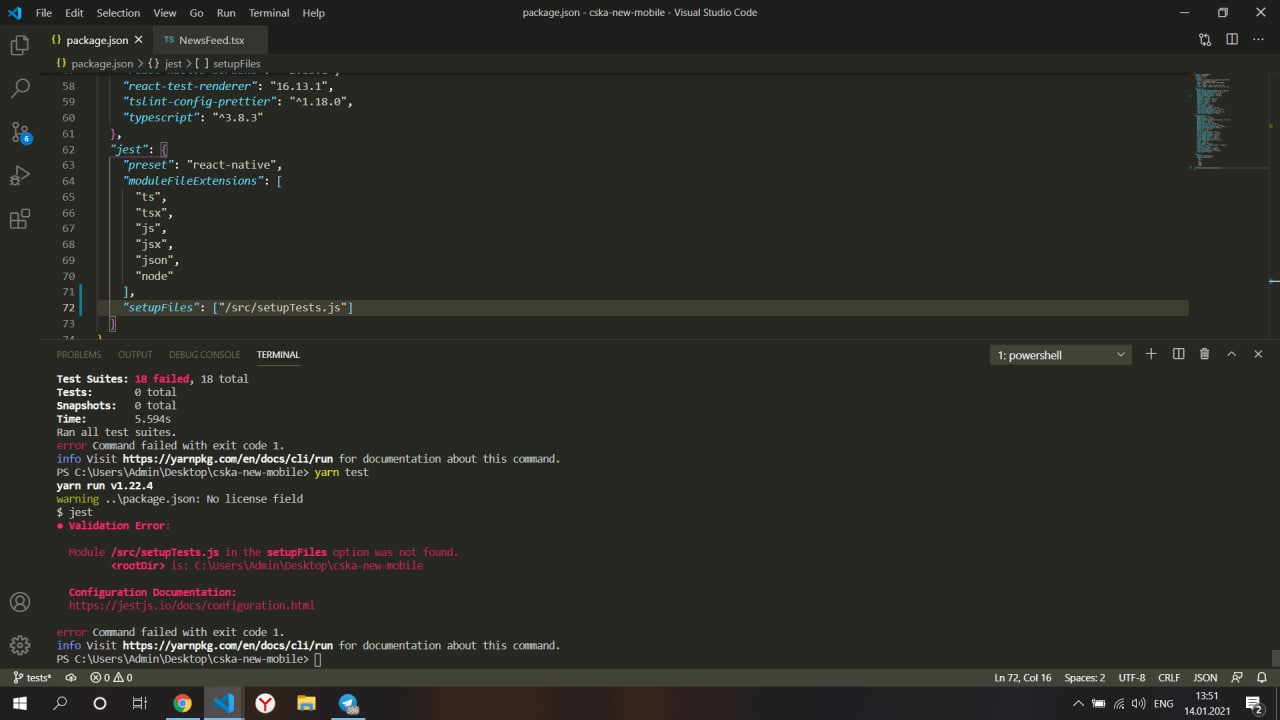Click the synchronize changes cloud icon
The height and width of the screenshot is (720, 1280).
(x=71, y=677)
